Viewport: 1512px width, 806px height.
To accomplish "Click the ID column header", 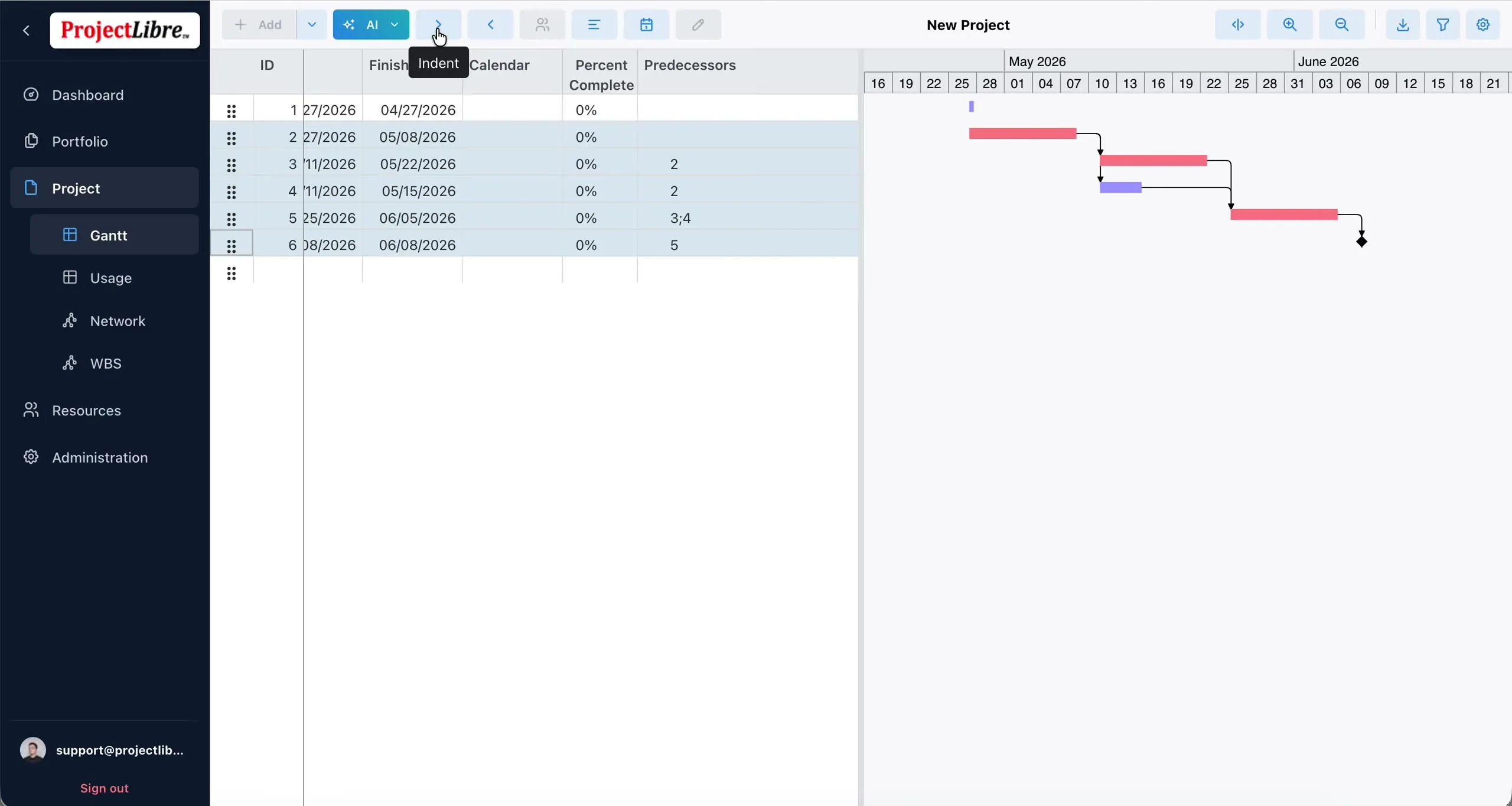I will 267,65.
